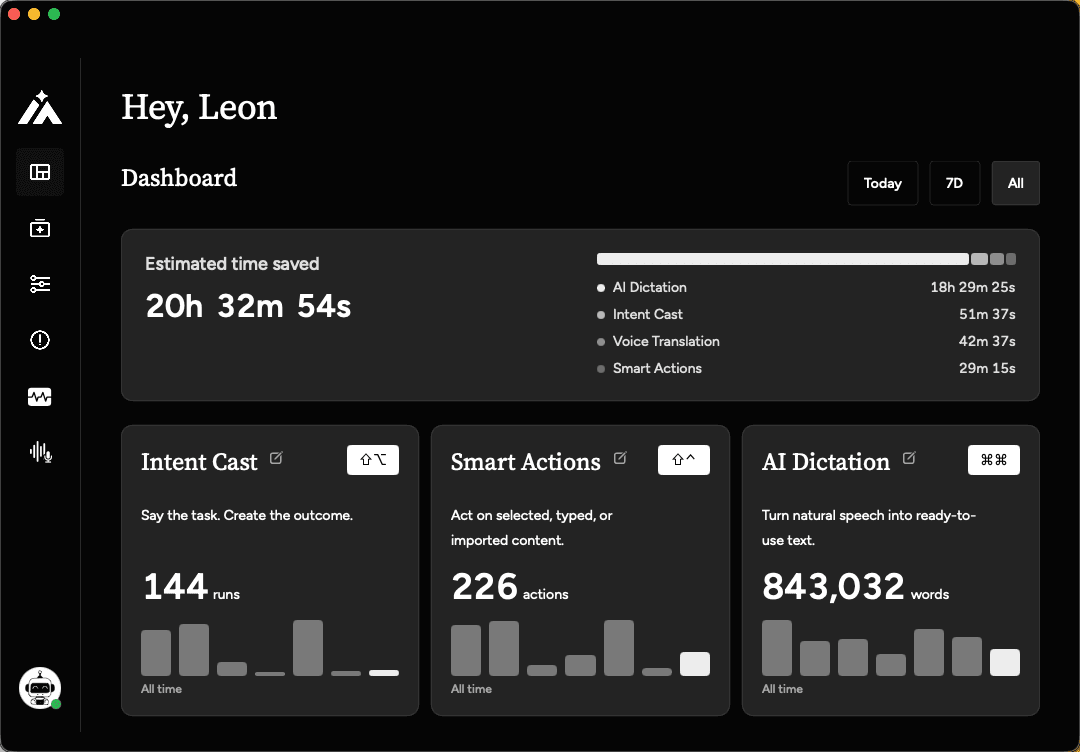Click the 20h 32m 54s total
This screenshot has width=1080, height=752.
pyautogui.click(x=248, y=306)
